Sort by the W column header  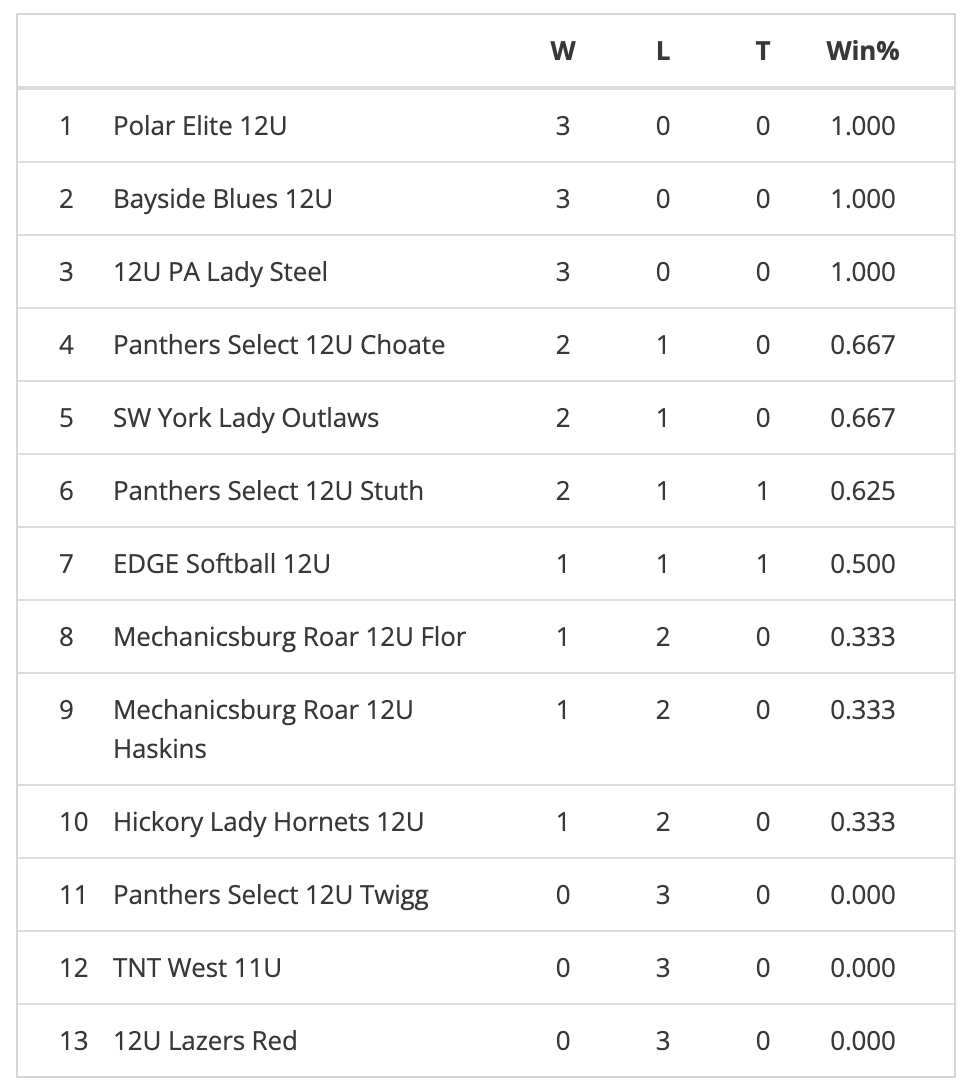click(563, 51)
